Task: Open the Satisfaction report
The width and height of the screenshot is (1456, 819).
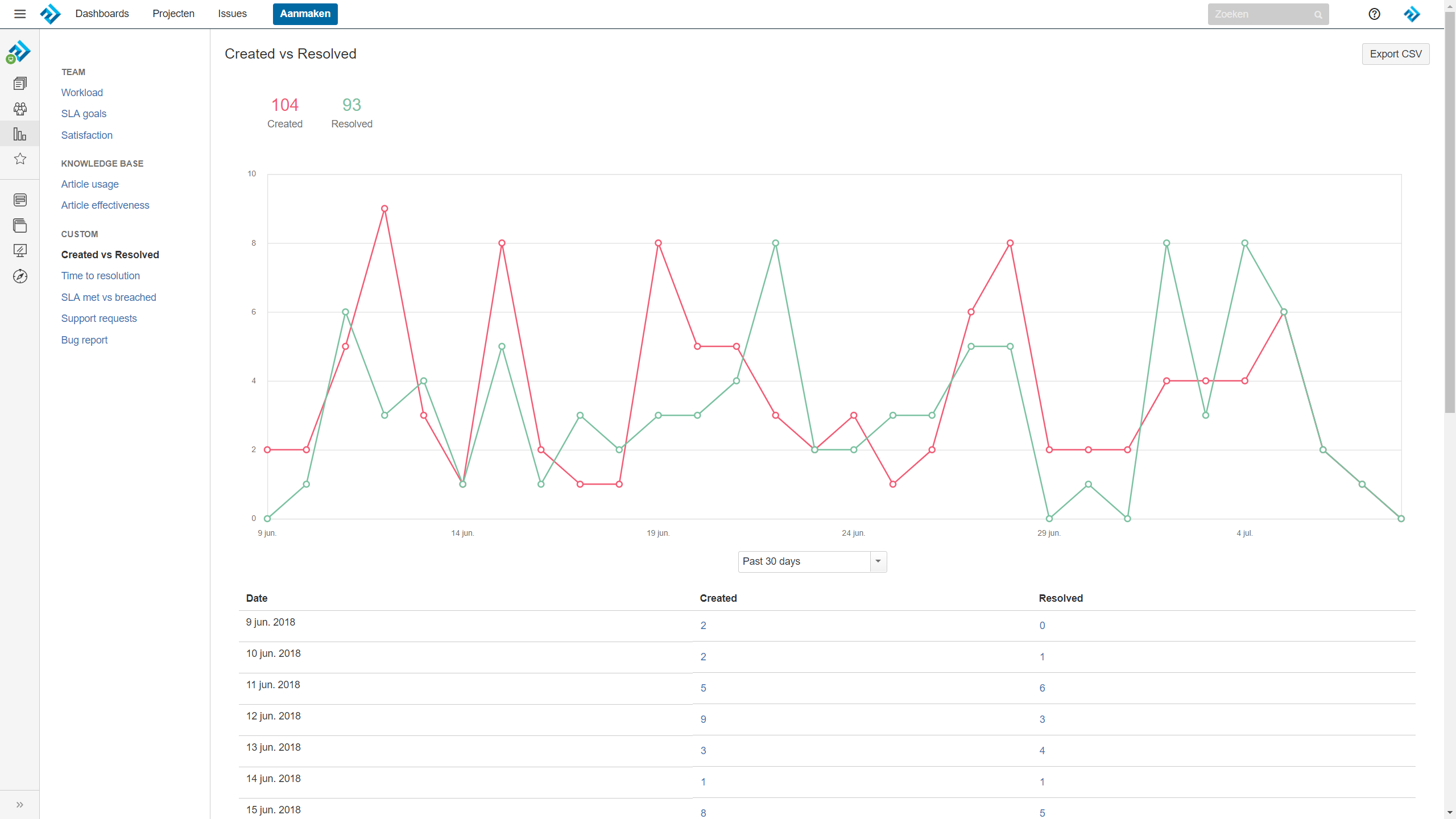Action: [x=87, y=135]
